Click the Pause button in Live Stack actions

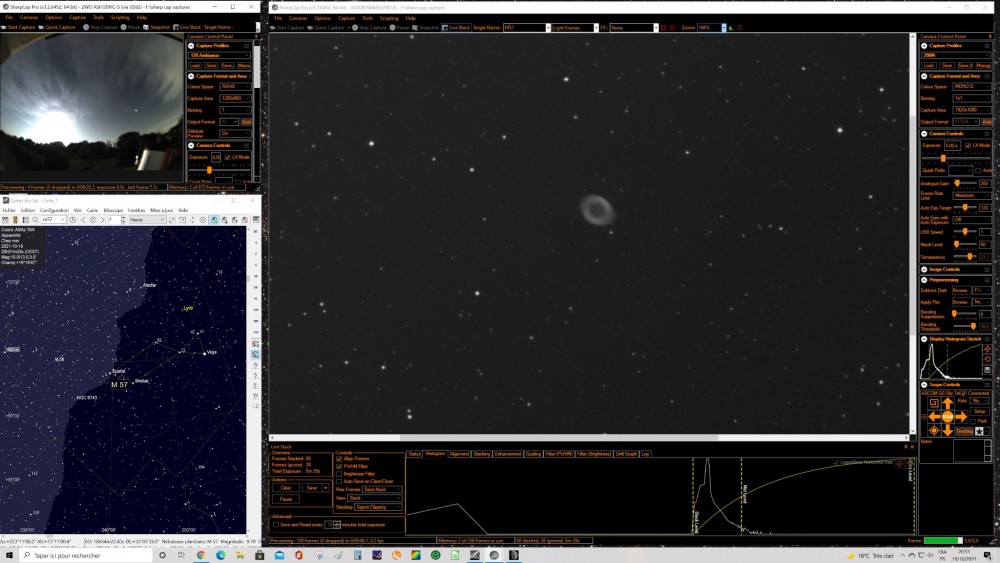pyautogui.click(x=285, y=499)
